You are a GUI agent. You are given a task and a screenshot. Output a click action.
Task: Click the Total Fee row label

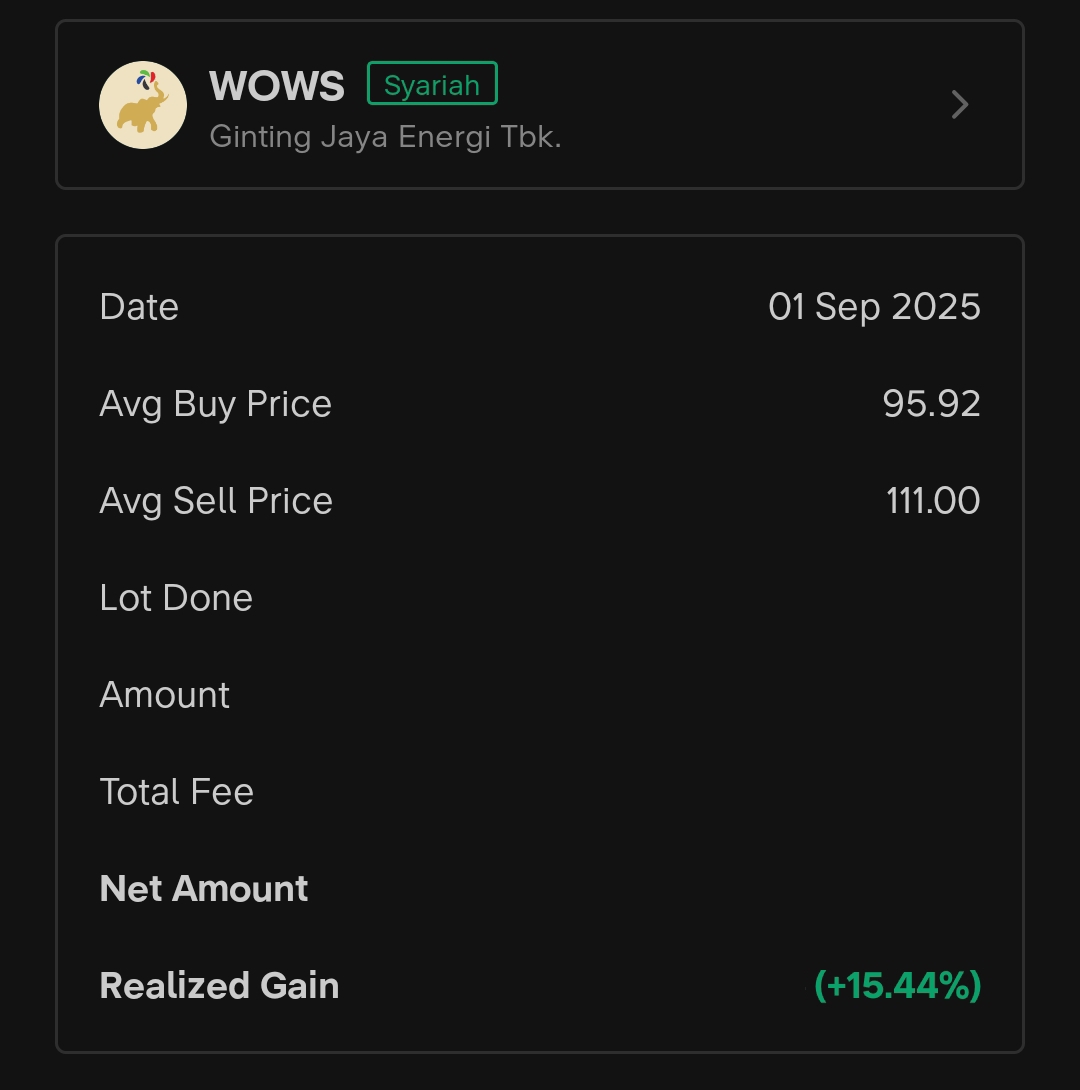(176, 792)
